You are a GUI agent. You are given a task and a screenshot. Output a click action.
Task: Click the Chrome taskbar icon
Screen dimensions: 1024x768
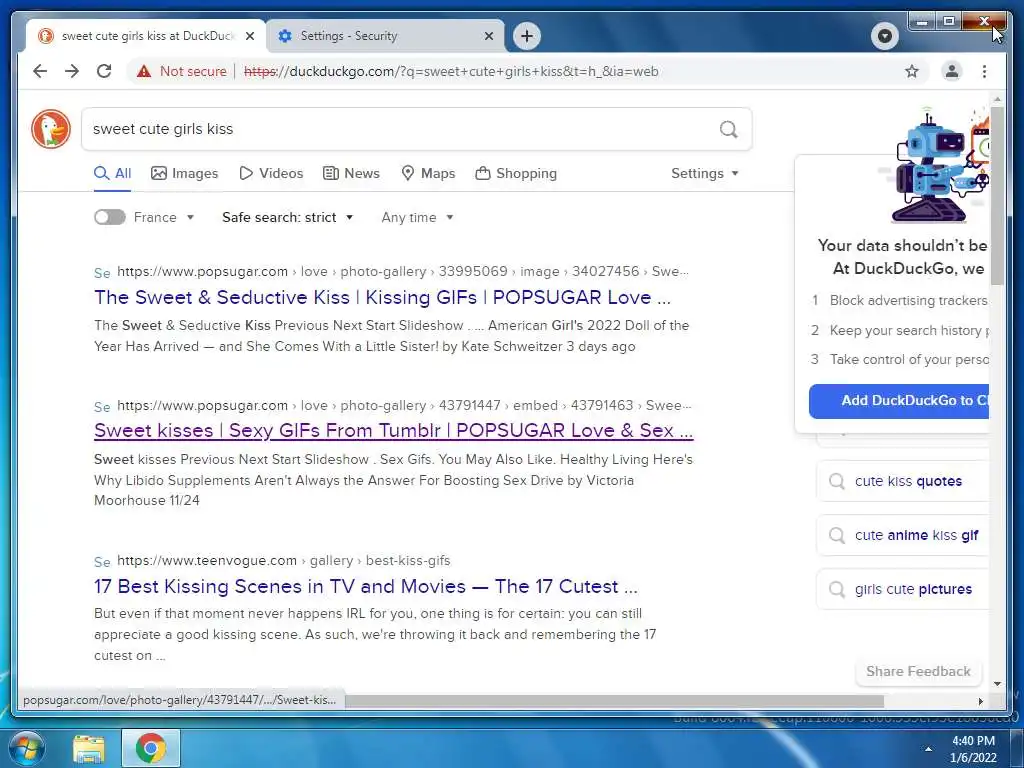click(x=151, y=748)
